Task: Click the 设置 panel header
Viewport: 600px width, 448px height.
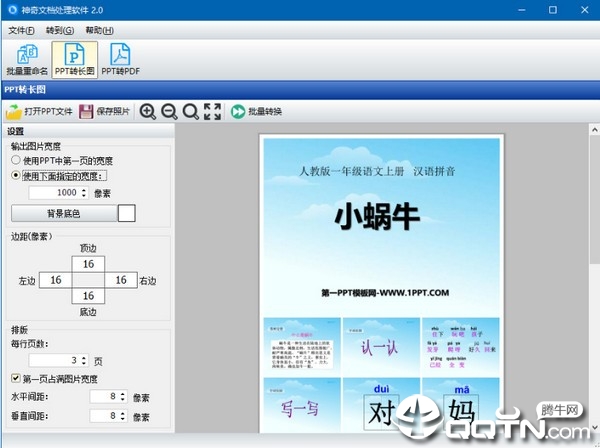Action: click(x=89, y=131)
